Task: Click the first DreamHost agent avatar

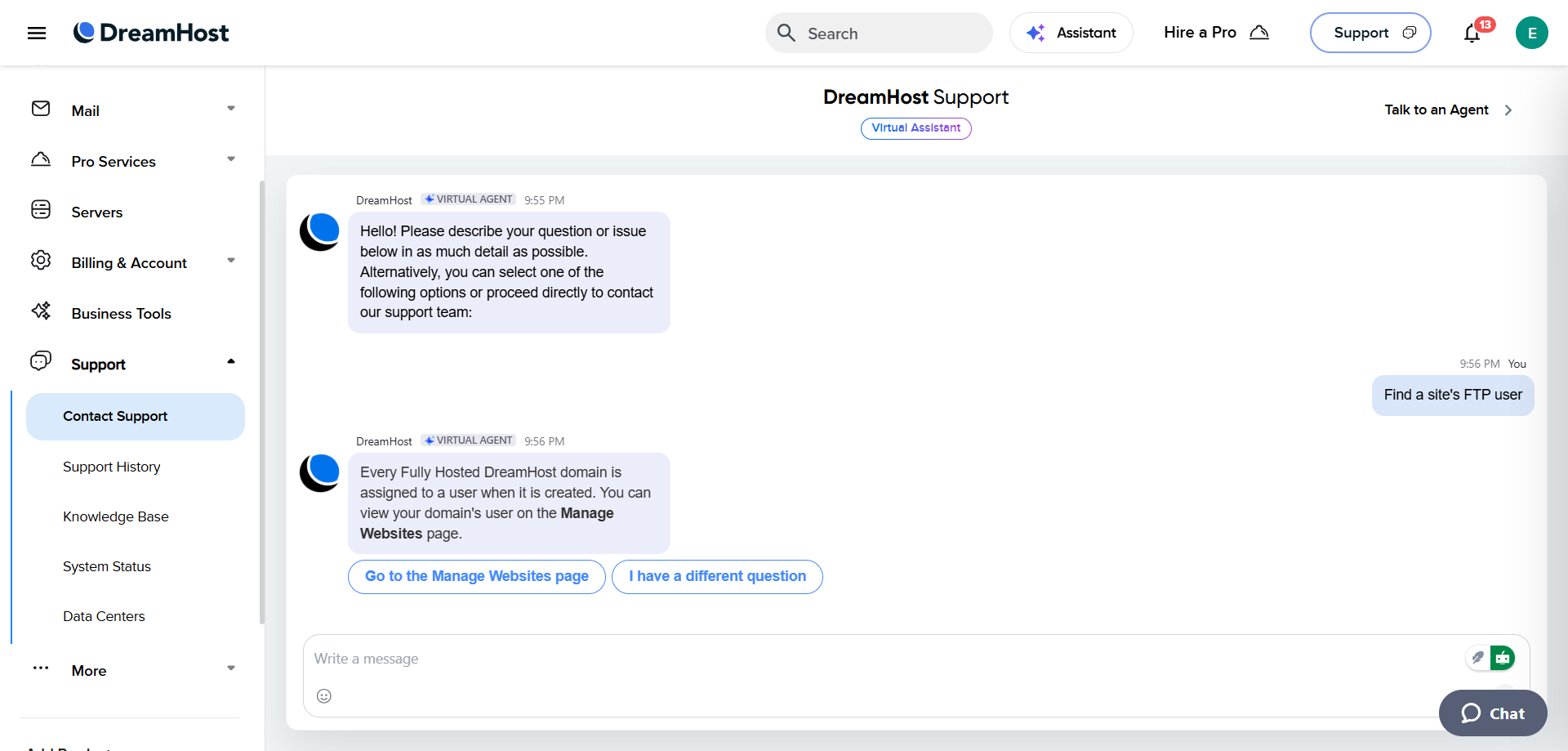Action: [319, 232]
